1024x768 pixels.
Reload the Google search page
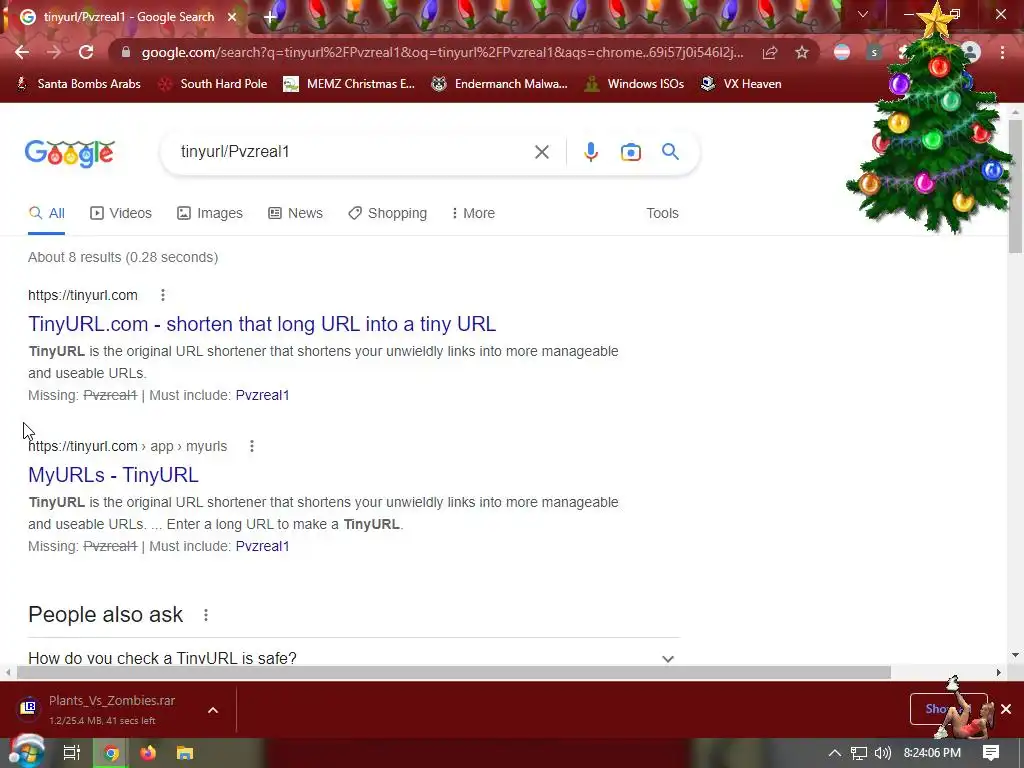click(x=86, y=52)
